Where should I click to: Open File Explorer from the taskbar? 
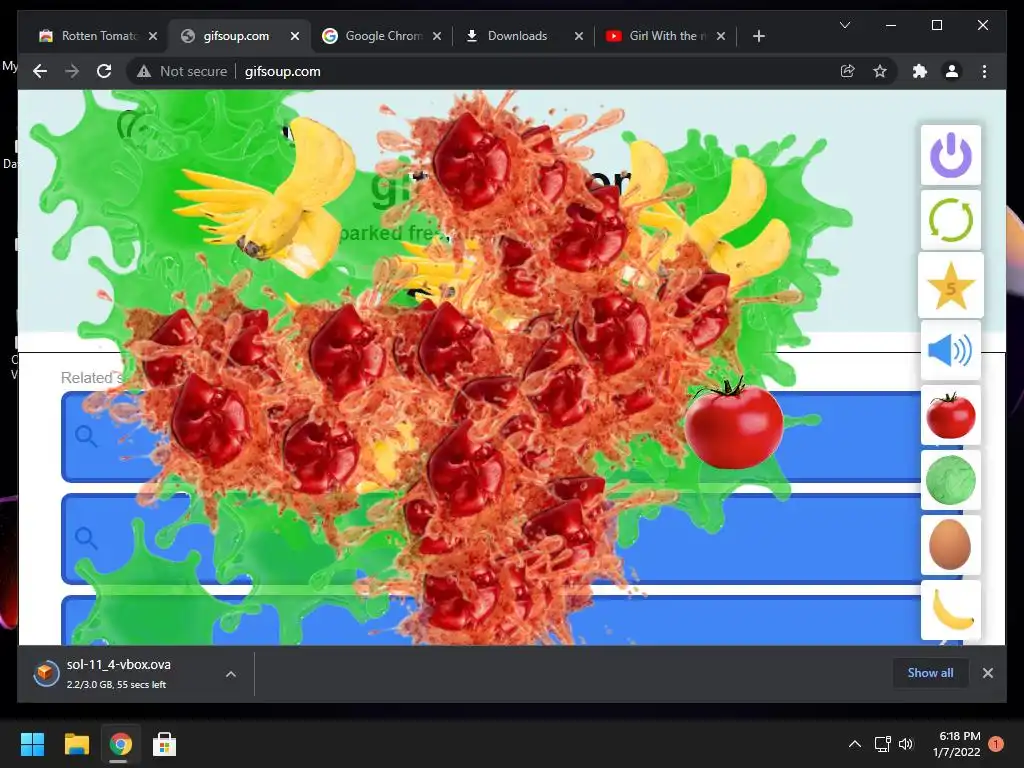(76, 744)
